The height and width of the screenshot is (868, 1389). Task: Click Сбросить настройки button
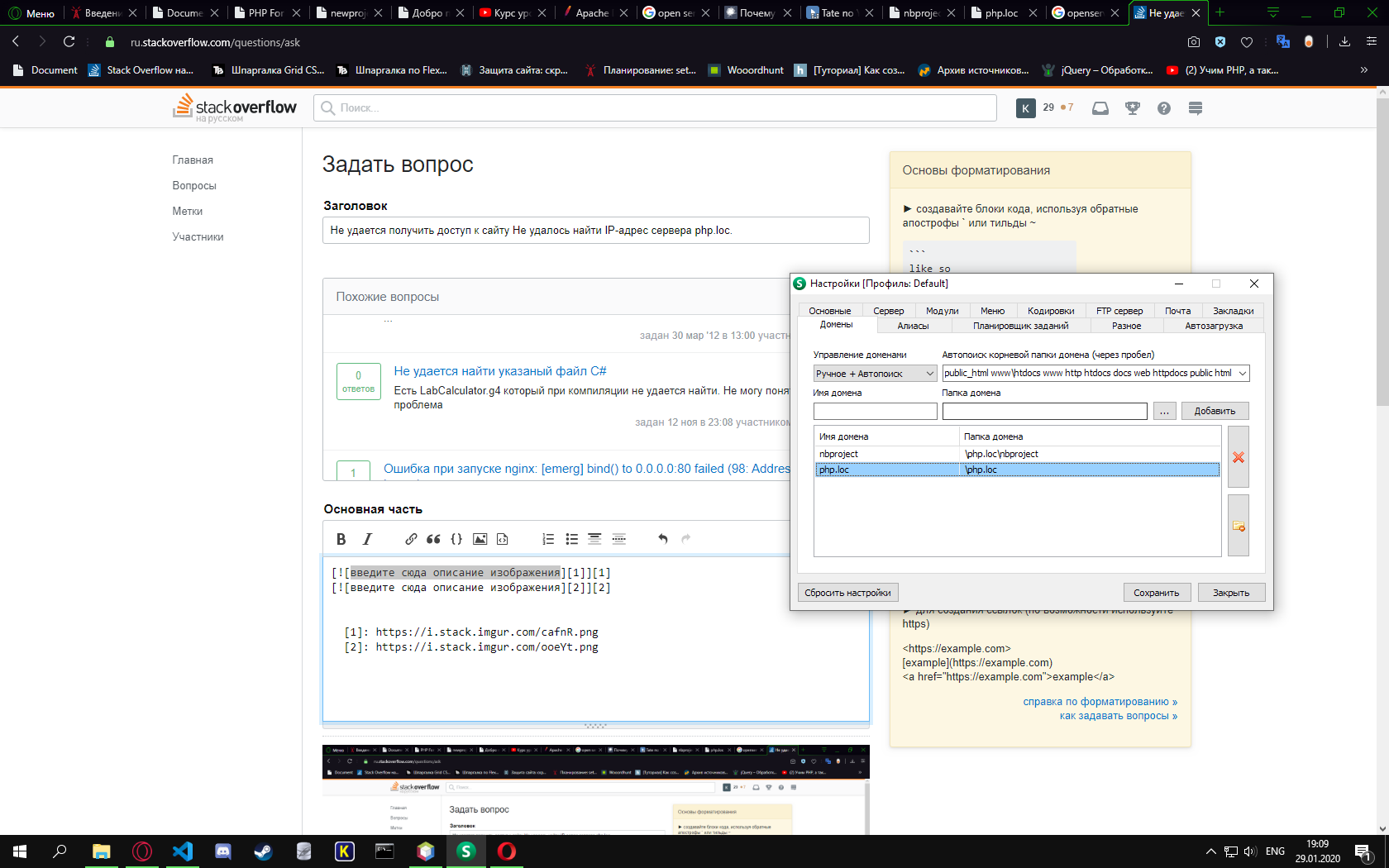click(847, 593)
